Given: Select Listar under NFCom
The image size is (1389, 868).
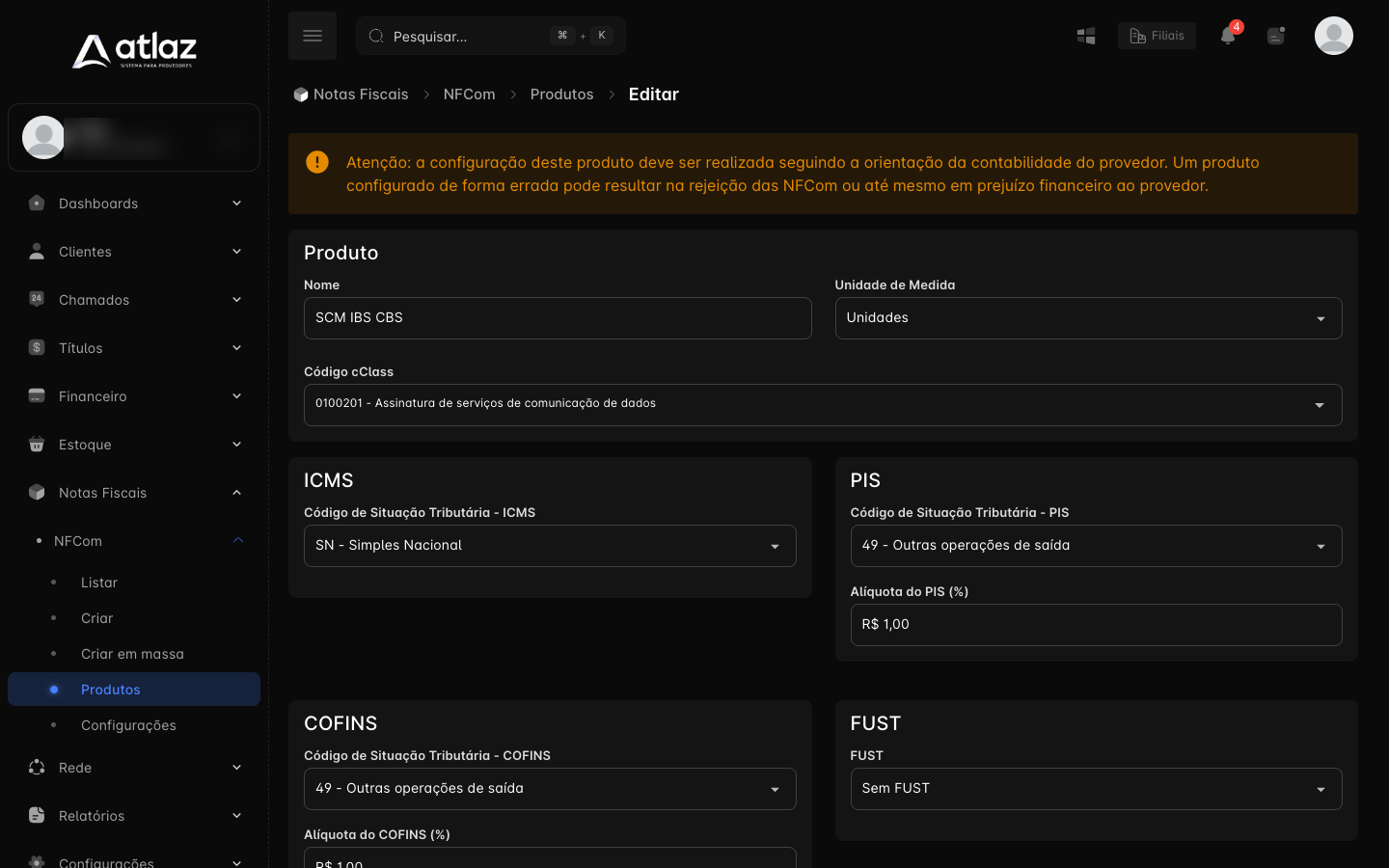Looking at the screenshot, I should [x=99, y=583].
